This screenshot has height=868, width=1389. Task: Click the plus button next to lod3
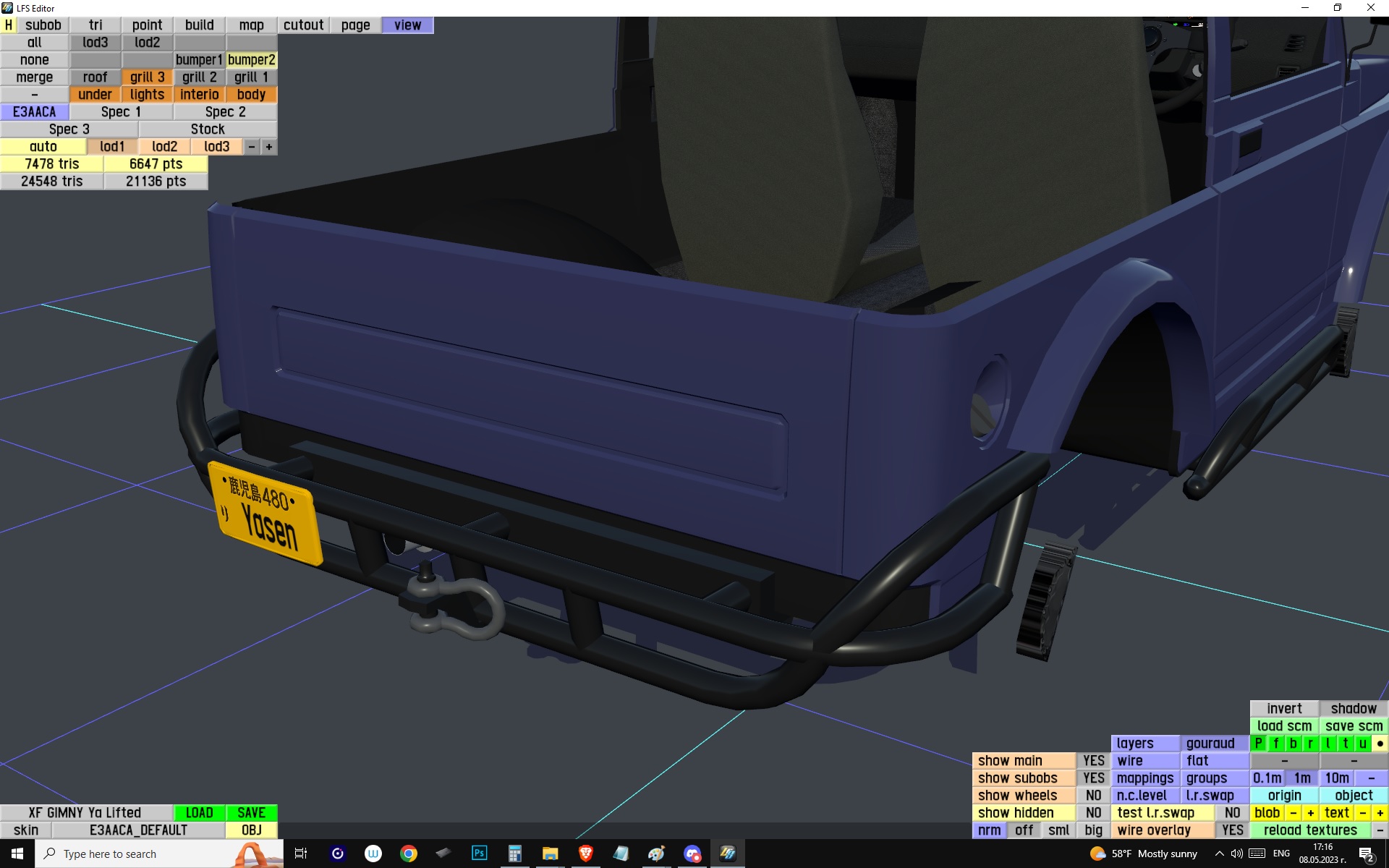268,147
